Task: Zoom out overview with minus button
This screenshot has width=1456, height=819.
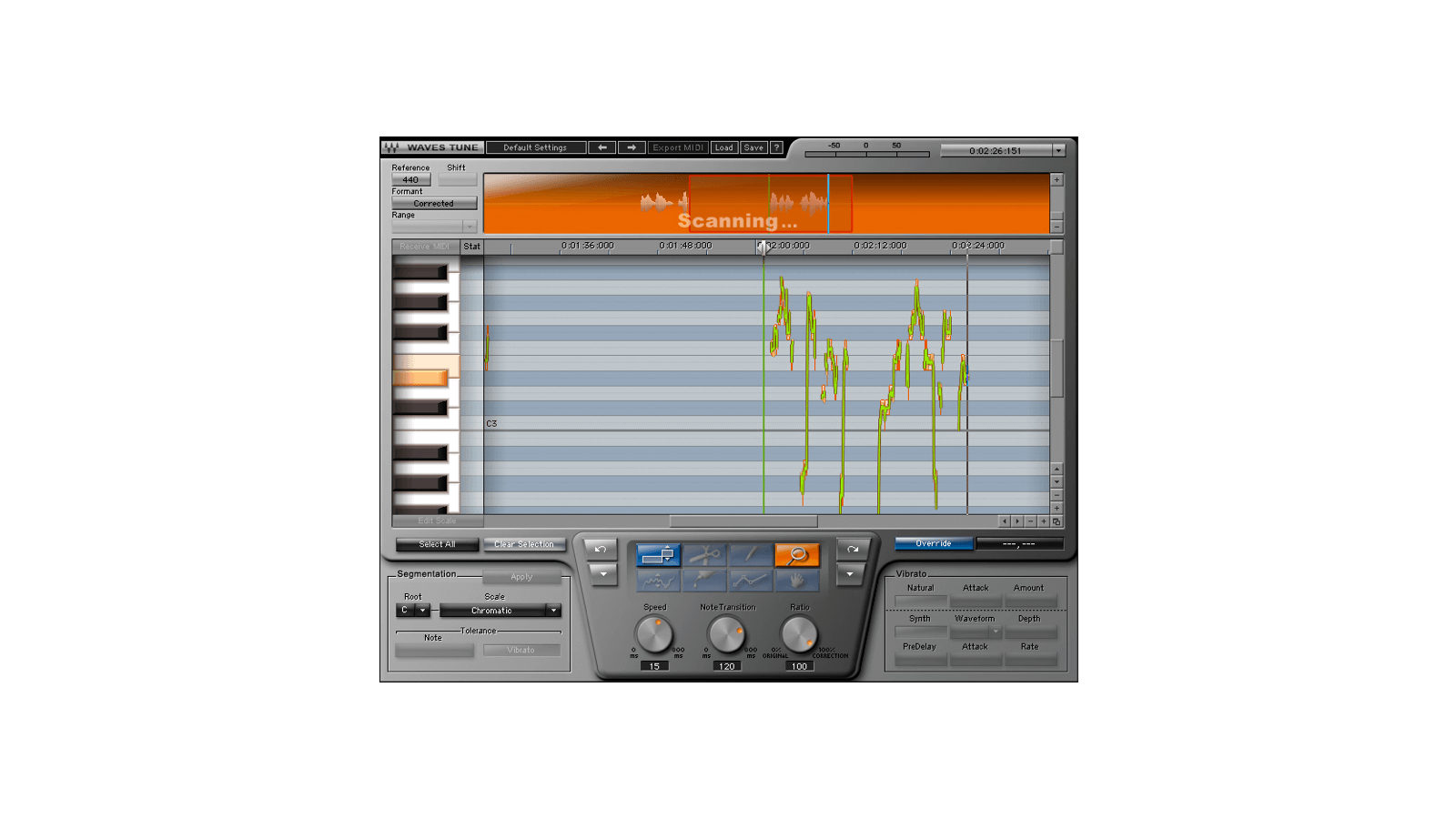Action: pyautogui.click(x=1057, y=226)
